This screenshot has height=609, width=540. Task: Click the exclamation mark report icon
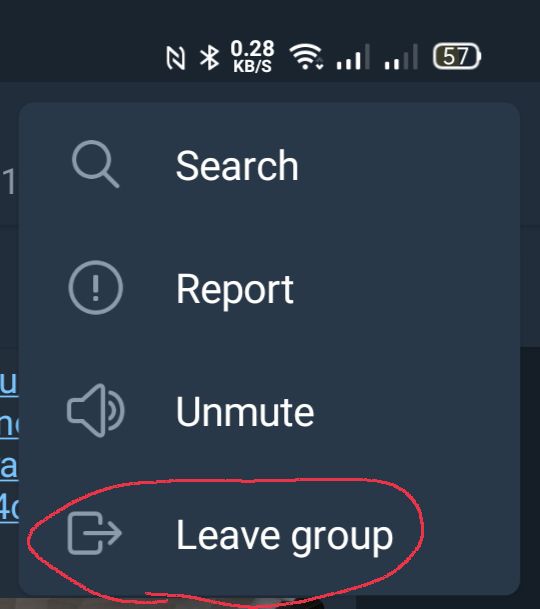coord(96,287)
